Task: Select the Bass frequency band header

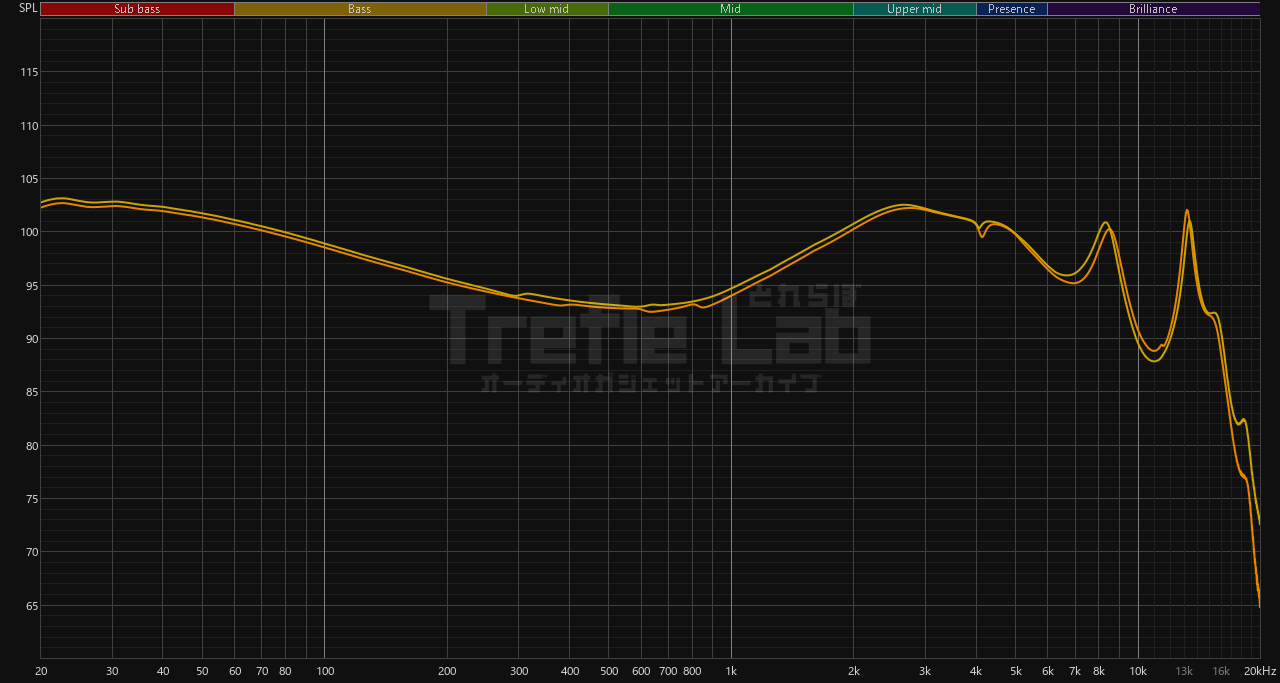Action: tap(360, 9)
